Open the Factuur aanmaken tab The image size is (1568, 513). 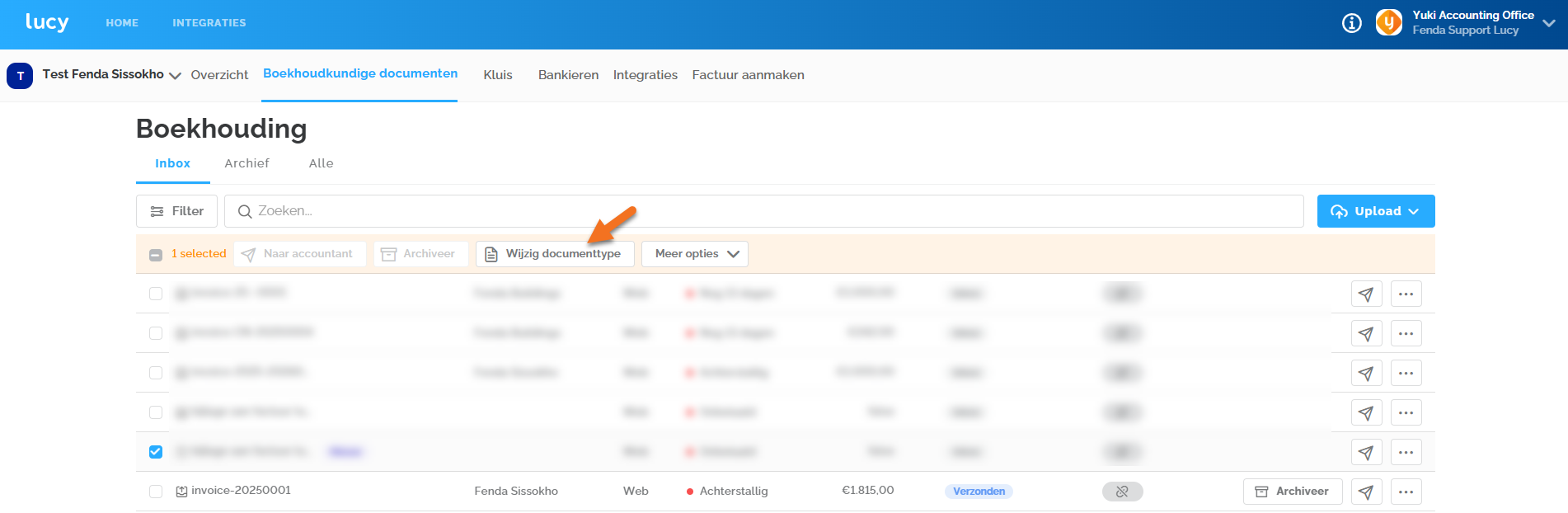[x=749, y=75]
